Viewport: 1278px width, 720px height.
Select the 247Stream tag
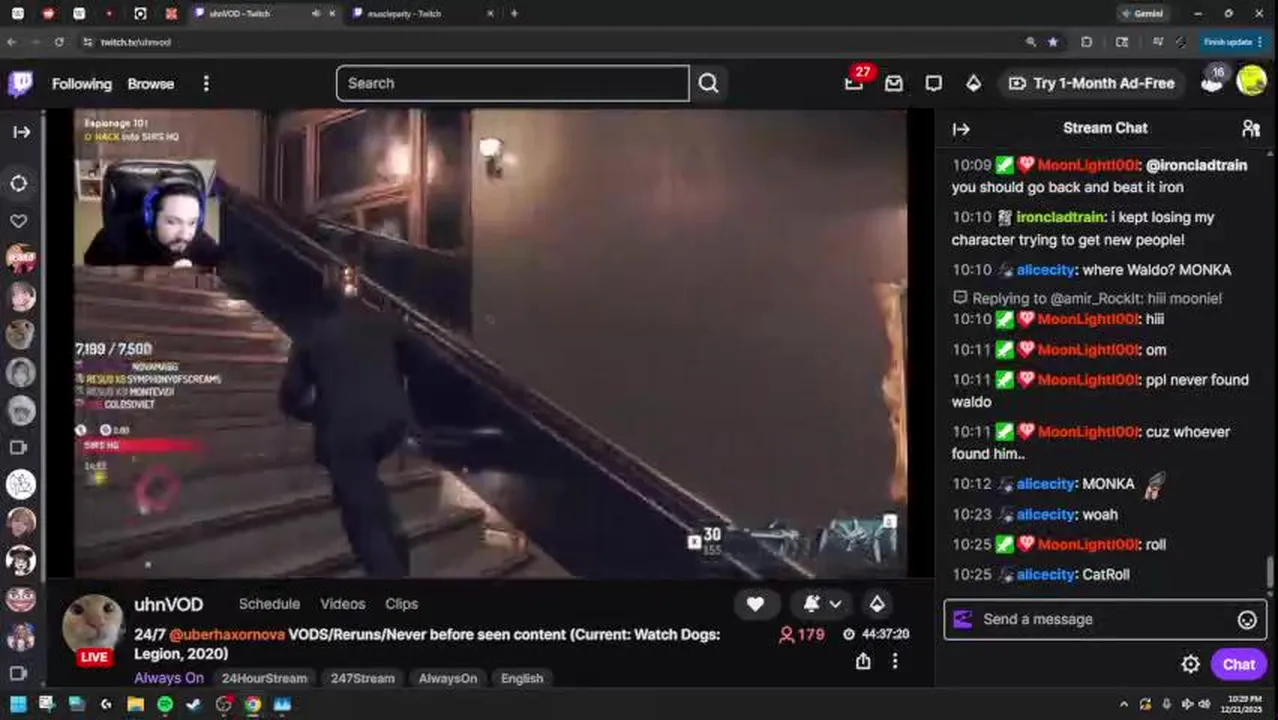362,678
